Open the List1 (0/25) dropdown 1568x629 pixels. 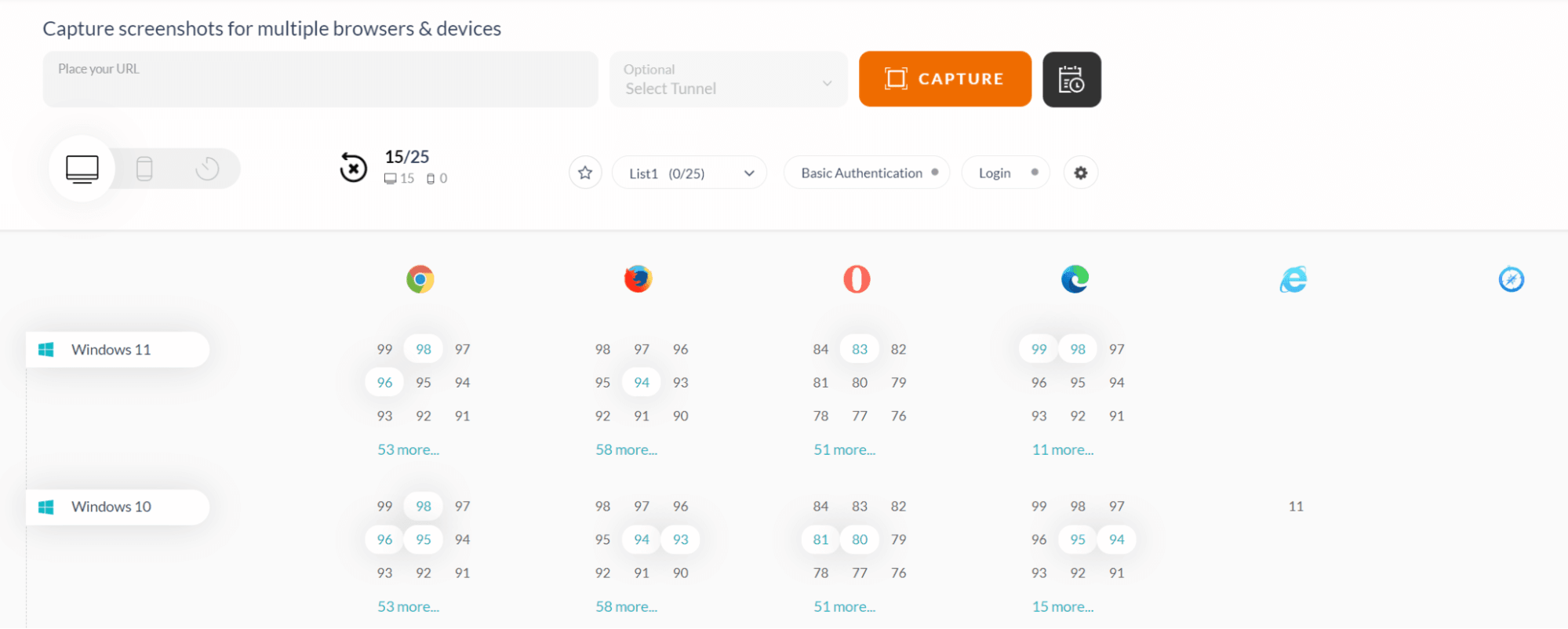click(689, 173)
